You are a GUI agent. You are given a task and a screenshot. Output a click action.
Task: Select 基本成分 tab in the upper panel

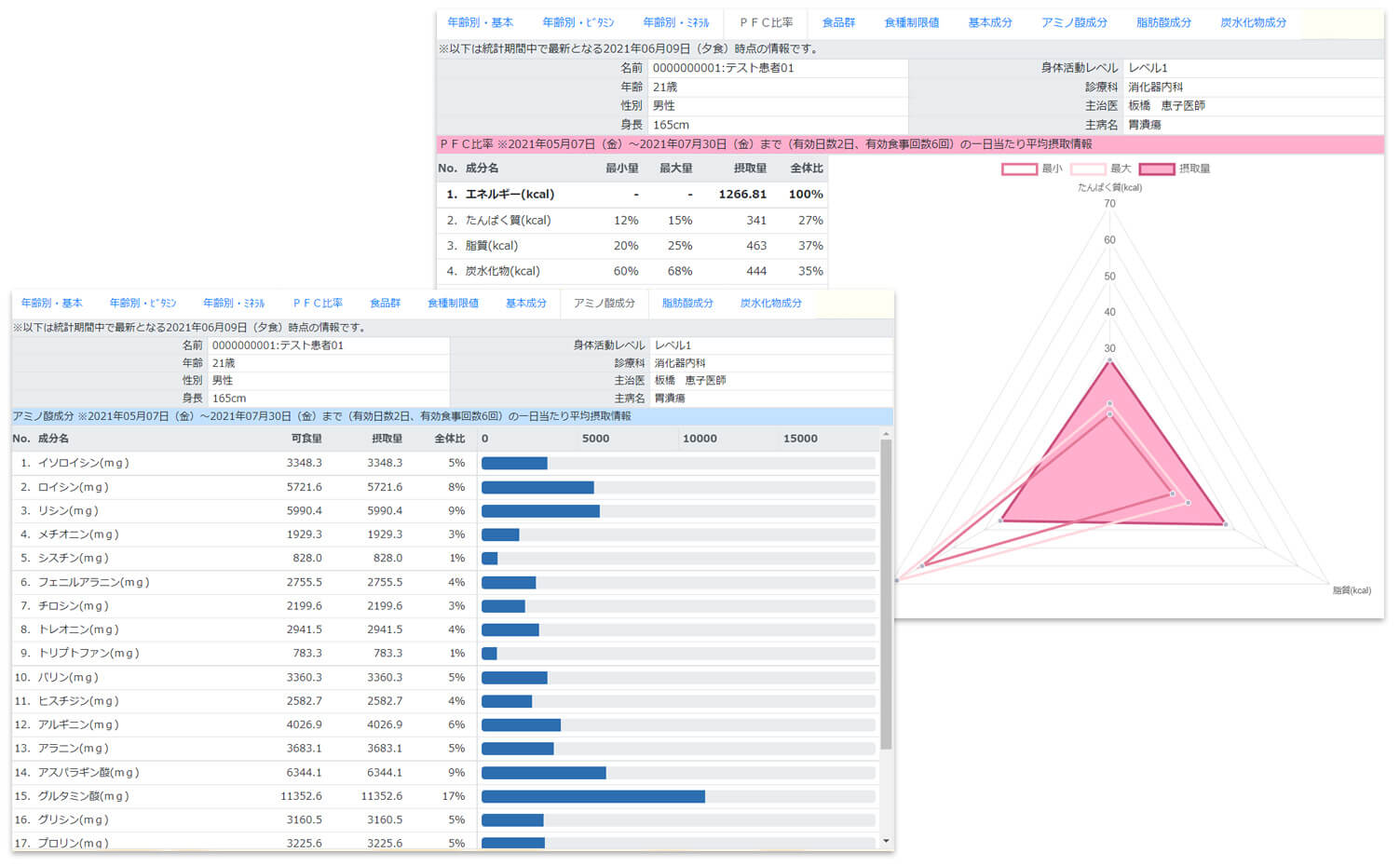(989, 22)
